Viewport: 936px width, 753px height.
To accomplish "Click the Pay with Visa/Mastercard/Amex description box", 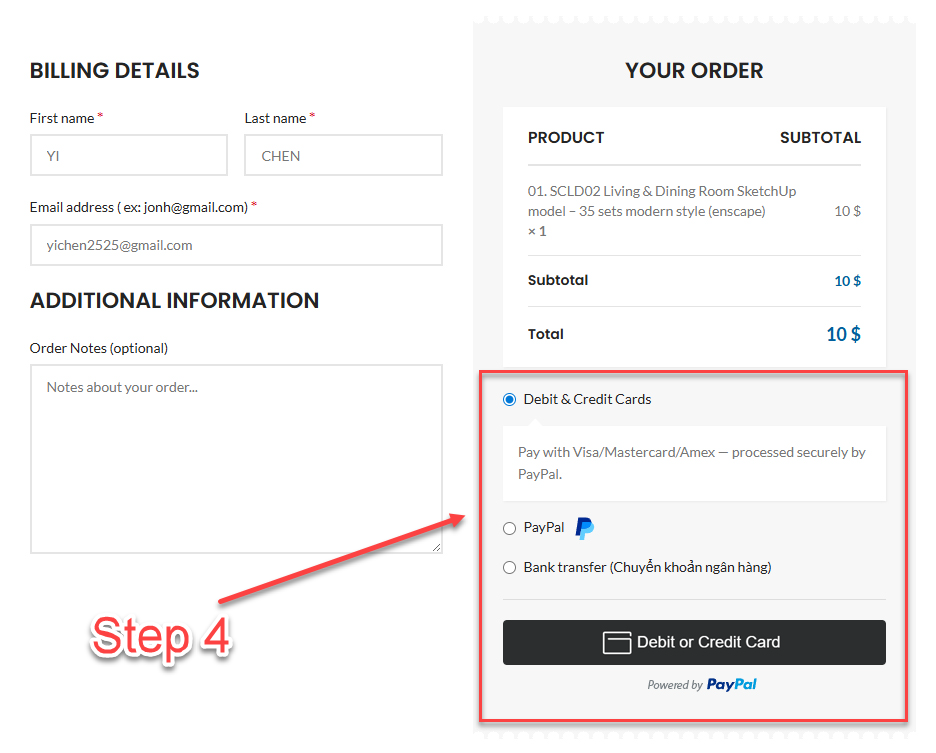I will click(x=694, y=463).
